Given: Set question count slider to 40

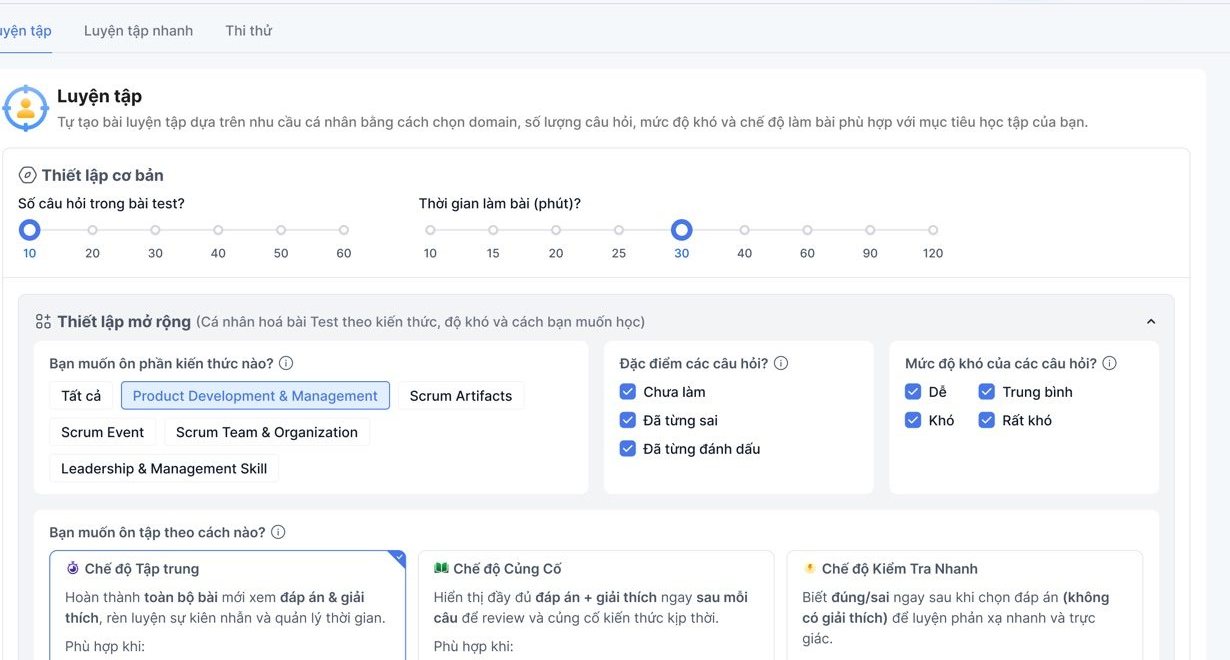Looking at the screenshot, I should click(218, 230).
